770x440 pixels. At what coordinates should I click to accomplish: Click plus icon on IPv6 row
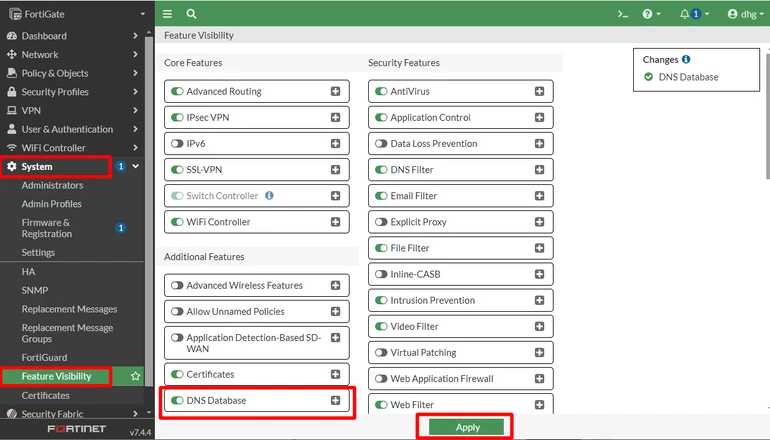[x=335, y=143]
